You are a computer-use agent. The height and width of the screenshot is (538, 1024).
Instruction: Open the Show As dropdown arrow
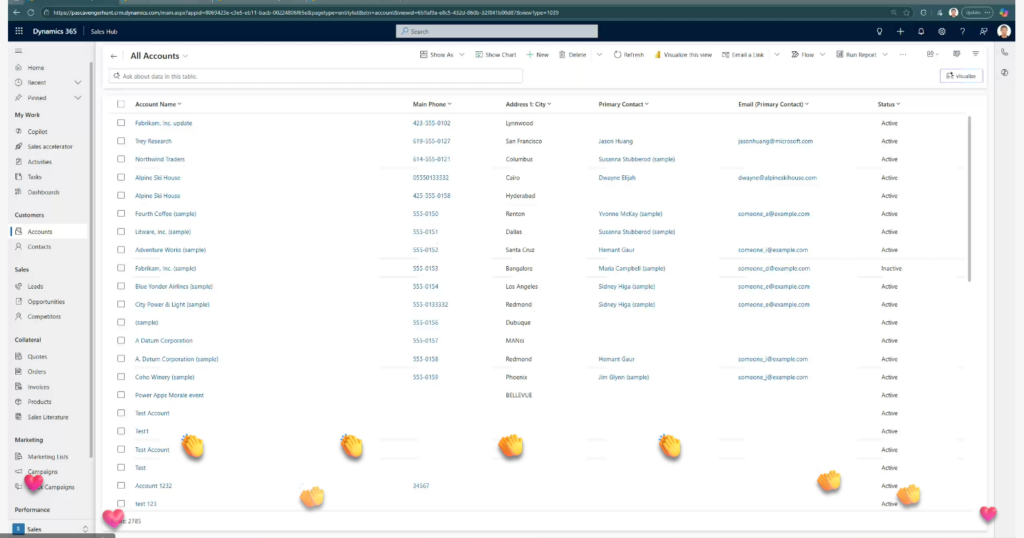(x=462, y=55)
